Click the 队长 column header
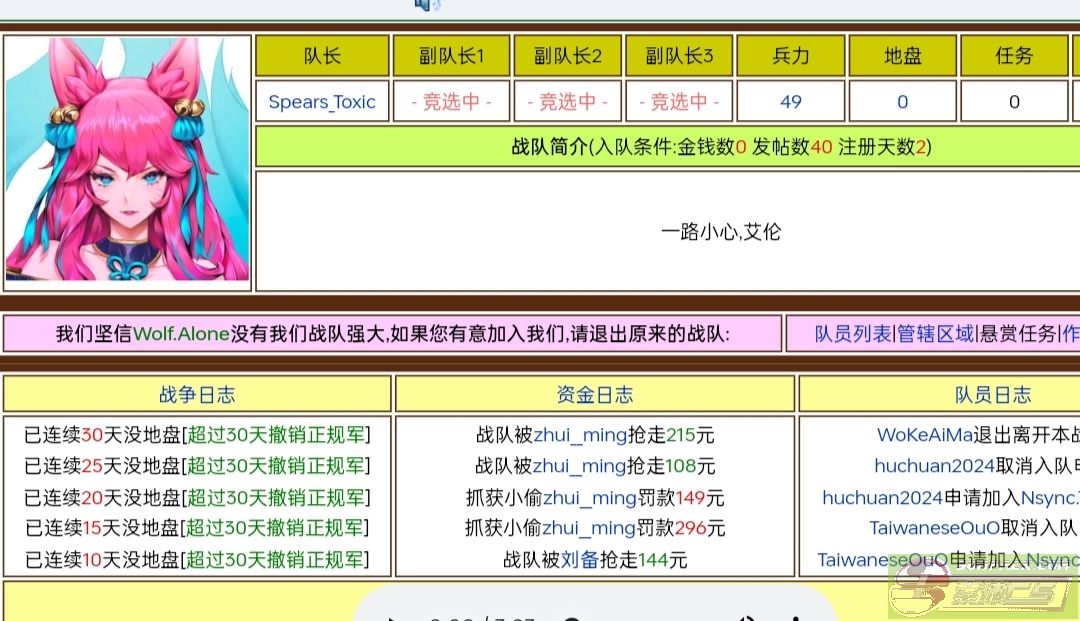This screenshot has height=621, width=1080. point(322,56)
